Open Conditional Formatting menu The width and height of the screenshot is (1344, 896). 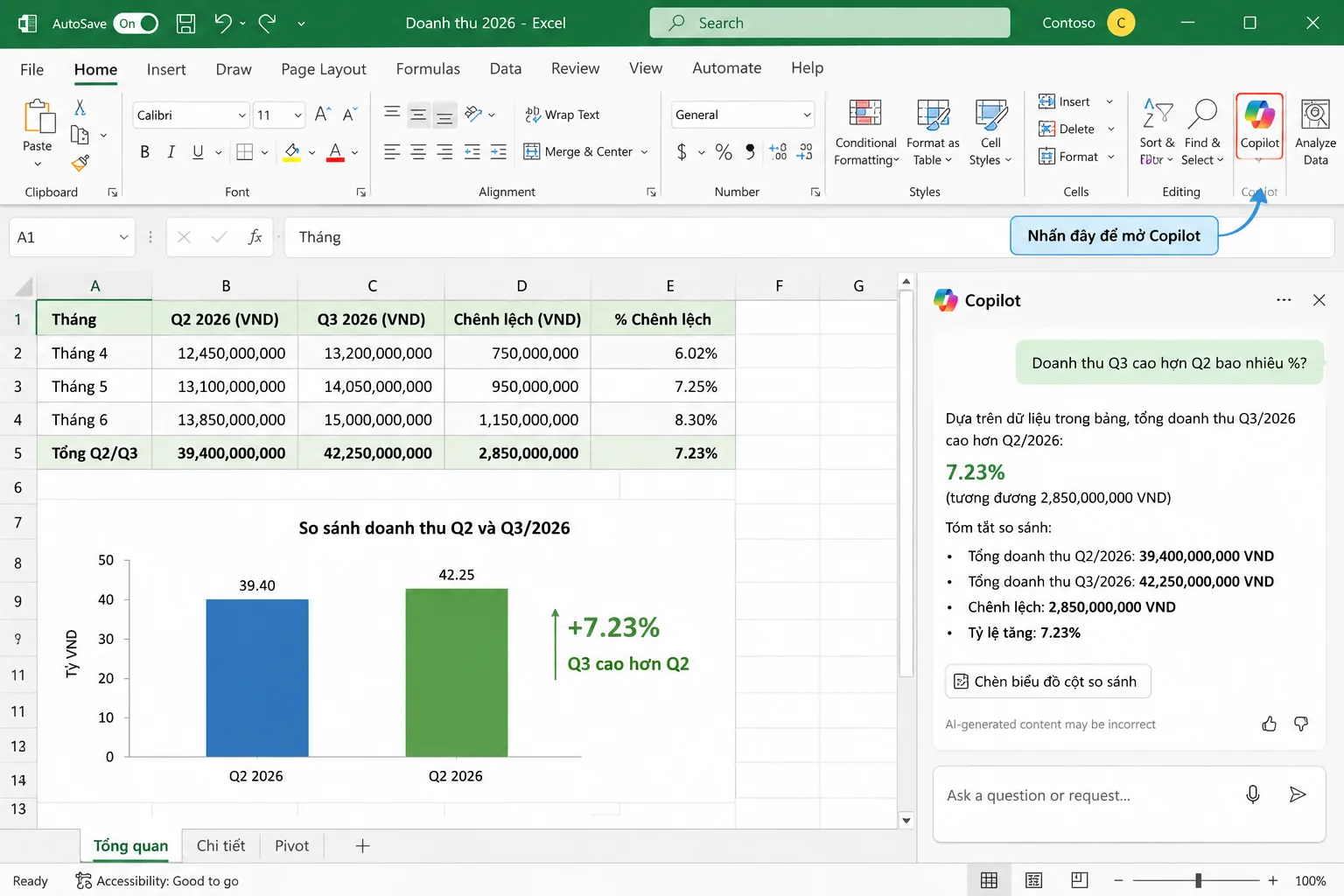tap(866, 132)
